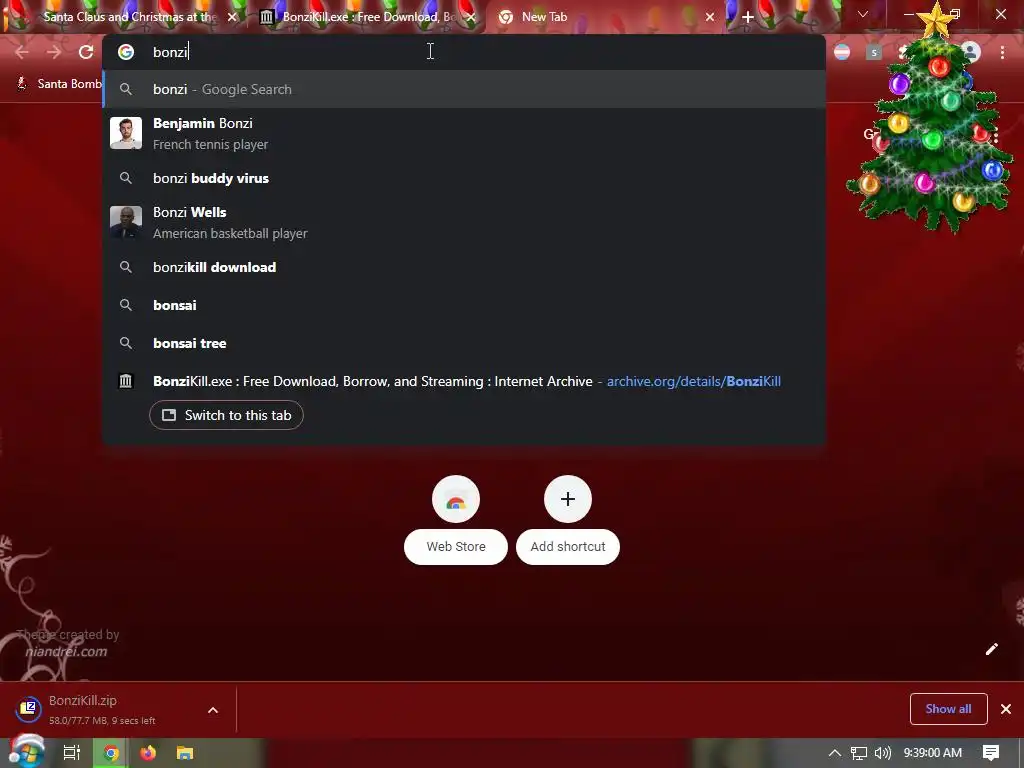The image size is (1024, 768).
Task: Open the Web Store shortcut icon
Action: point(456,499)
